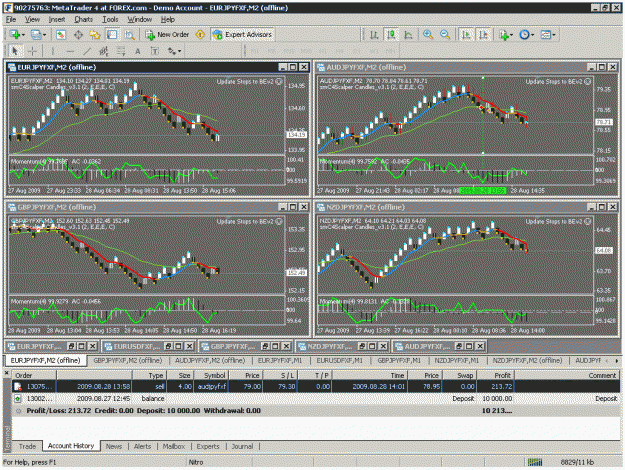Viewport: 625px width, 470px height.
Task: Expand the Templates dropdown arrow
Action: click(x=554, y=35)
